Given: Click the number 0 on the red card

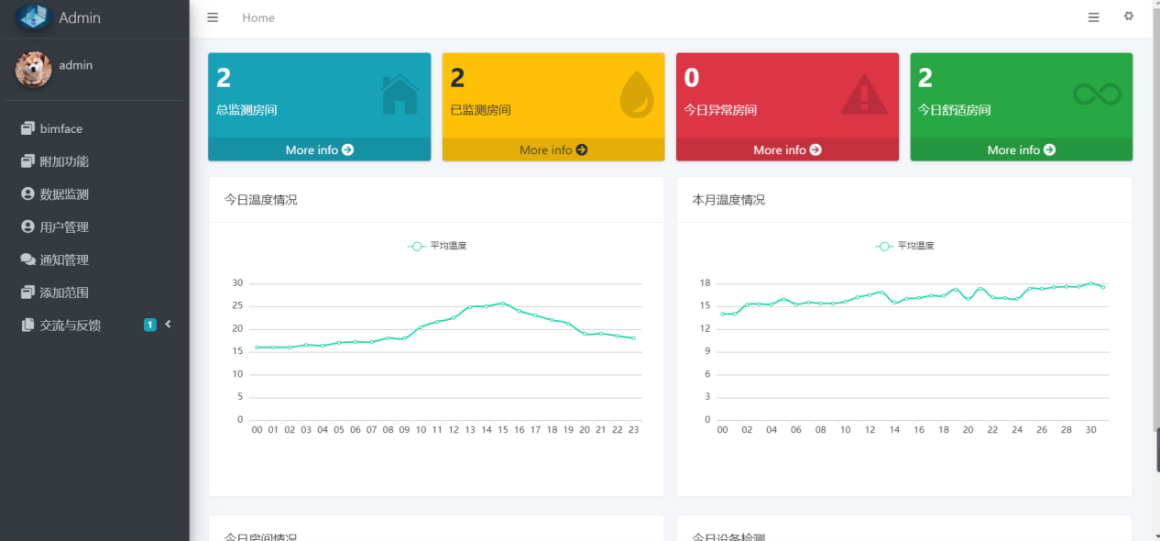Looking at the screenshot, I should click(692, 78).
